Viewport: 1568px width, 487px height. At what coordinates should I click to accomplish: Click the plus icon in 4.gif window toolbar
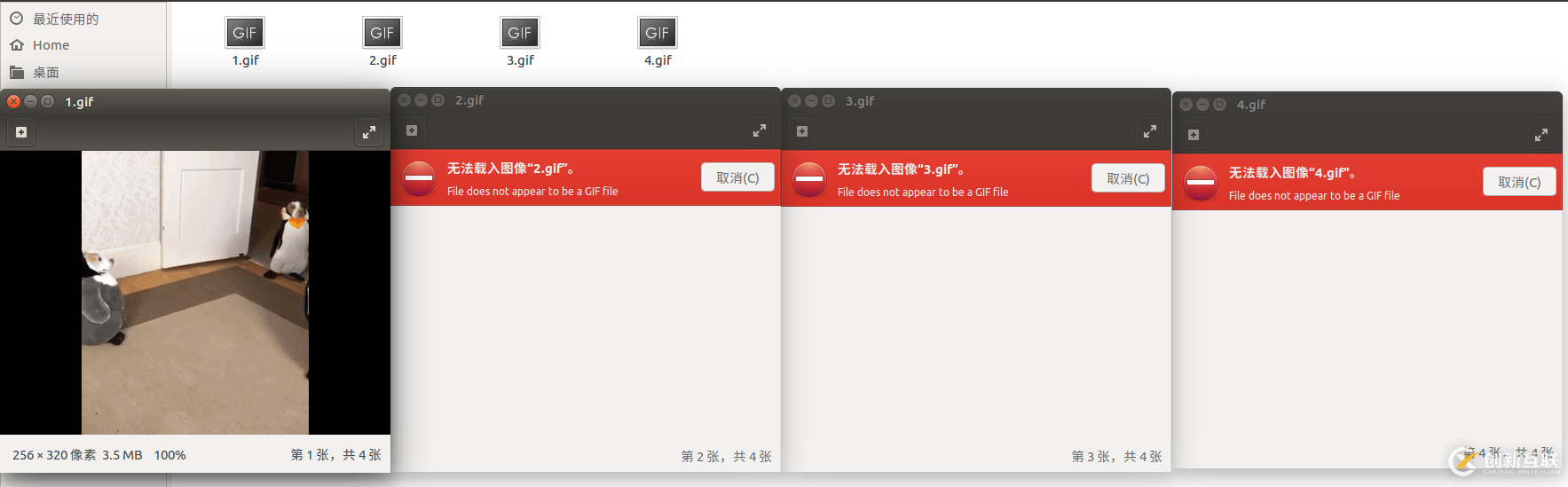pyautogui.click(x=1194, y=135)
